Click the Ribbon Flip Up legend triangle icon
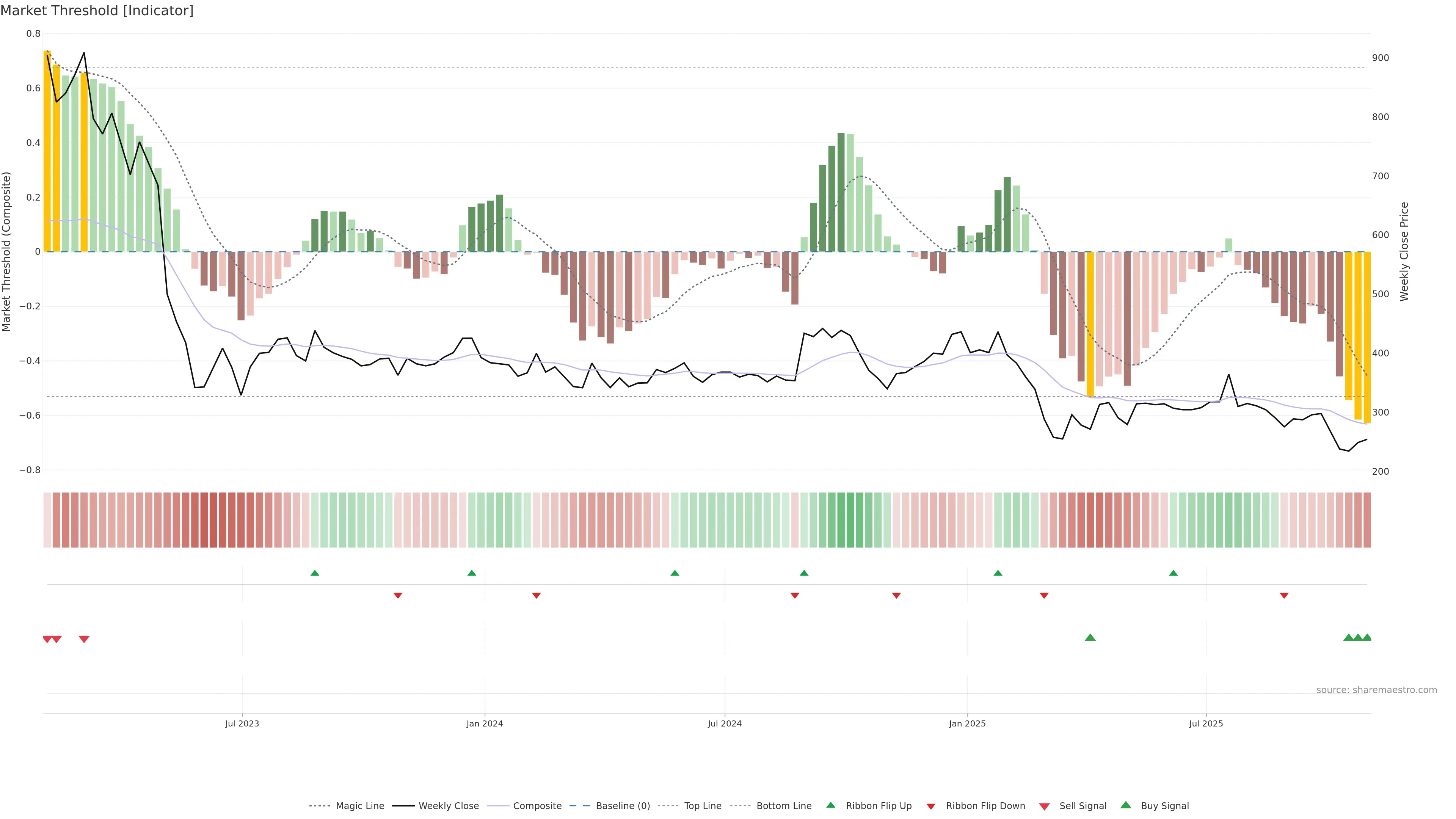 point(830,805)
